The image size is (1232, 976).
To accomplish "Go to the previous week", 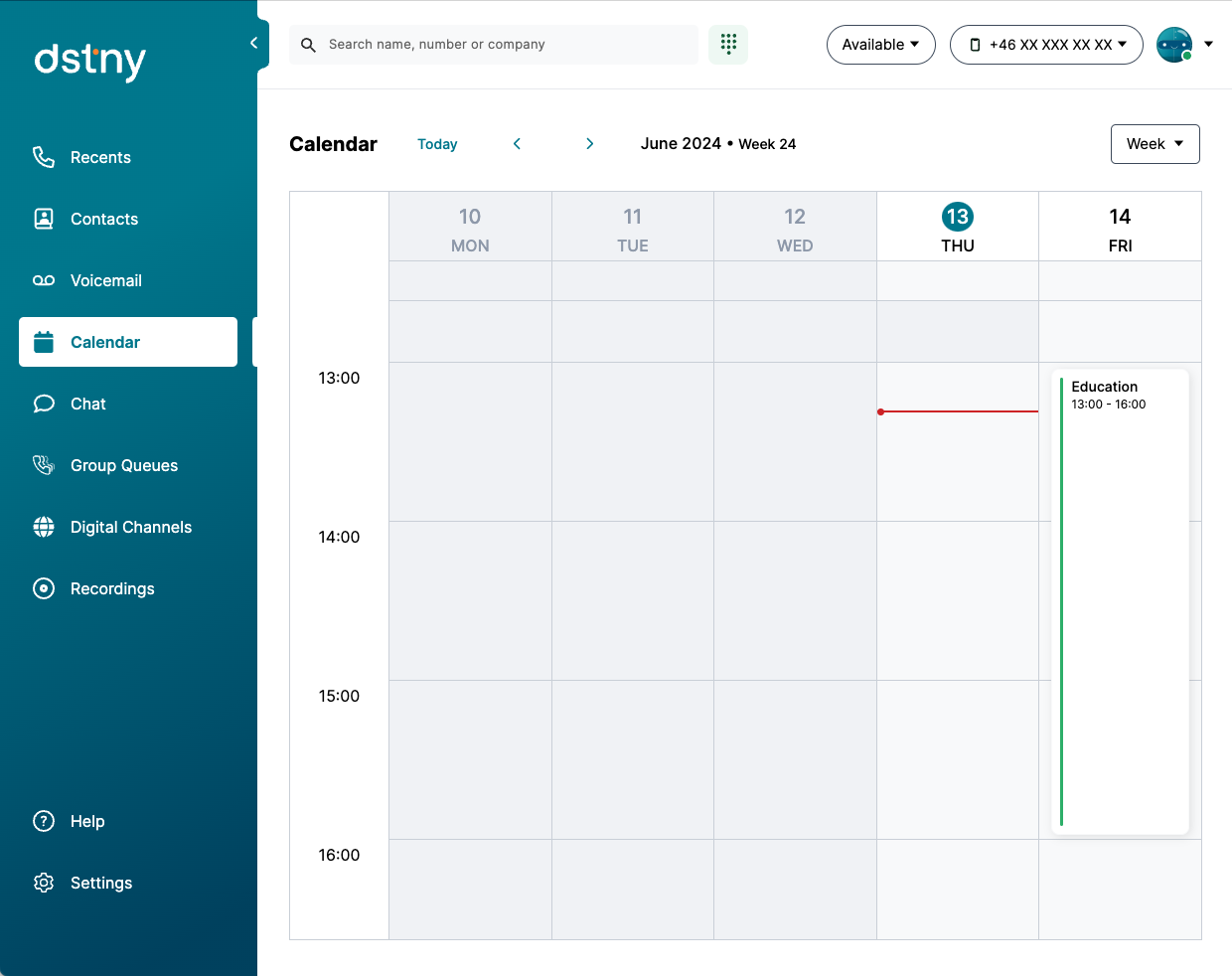I will (517, 144).
